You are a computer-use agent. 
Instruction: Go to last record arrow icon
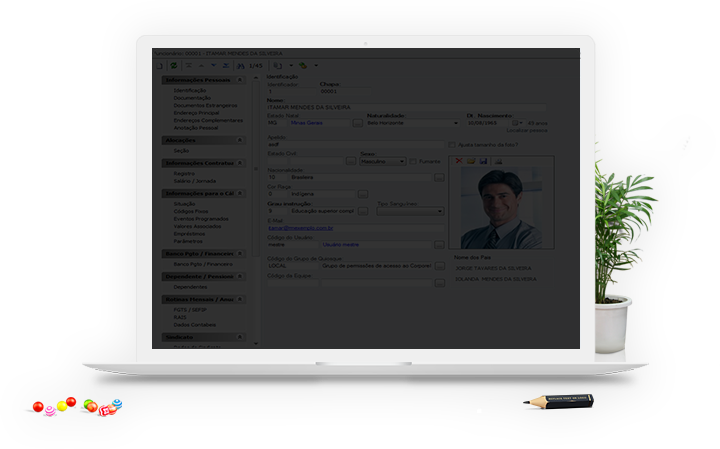[x=226, y=66]
